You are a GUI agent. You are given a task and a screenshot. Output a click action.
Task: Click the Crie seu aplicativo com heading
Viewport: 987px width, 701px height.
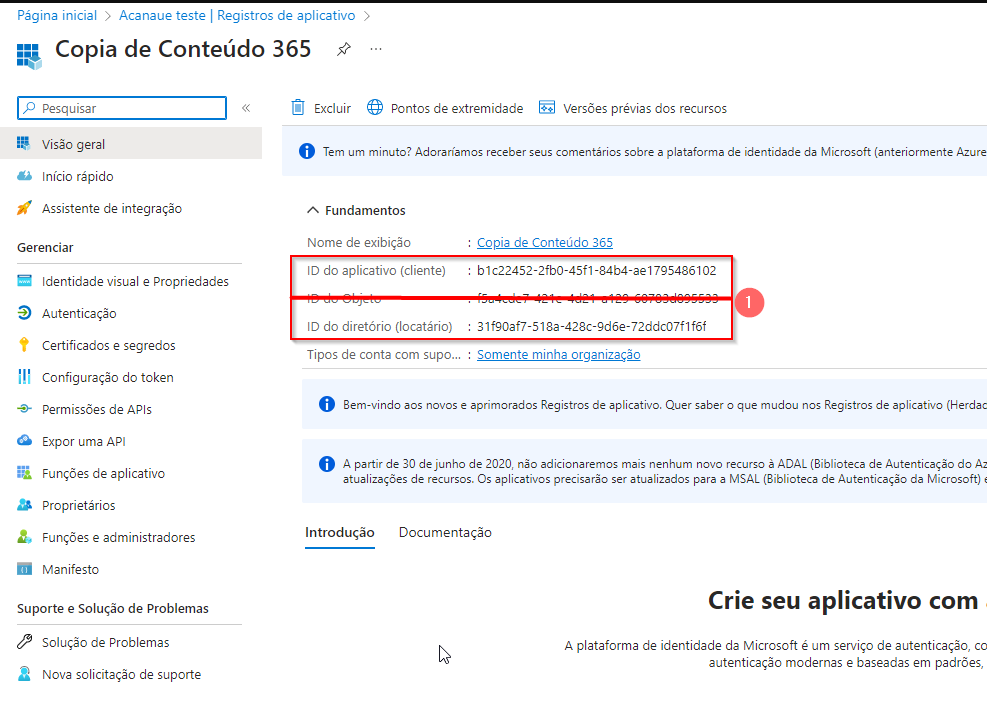[x=843, y=600]
